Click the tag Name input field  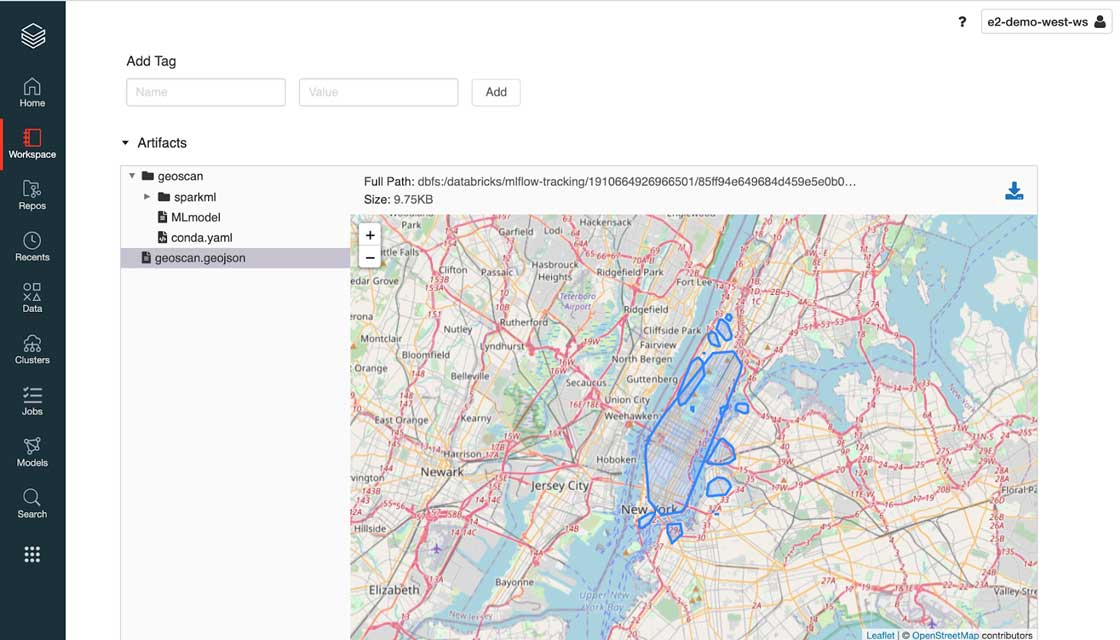[x=206, y=92]
